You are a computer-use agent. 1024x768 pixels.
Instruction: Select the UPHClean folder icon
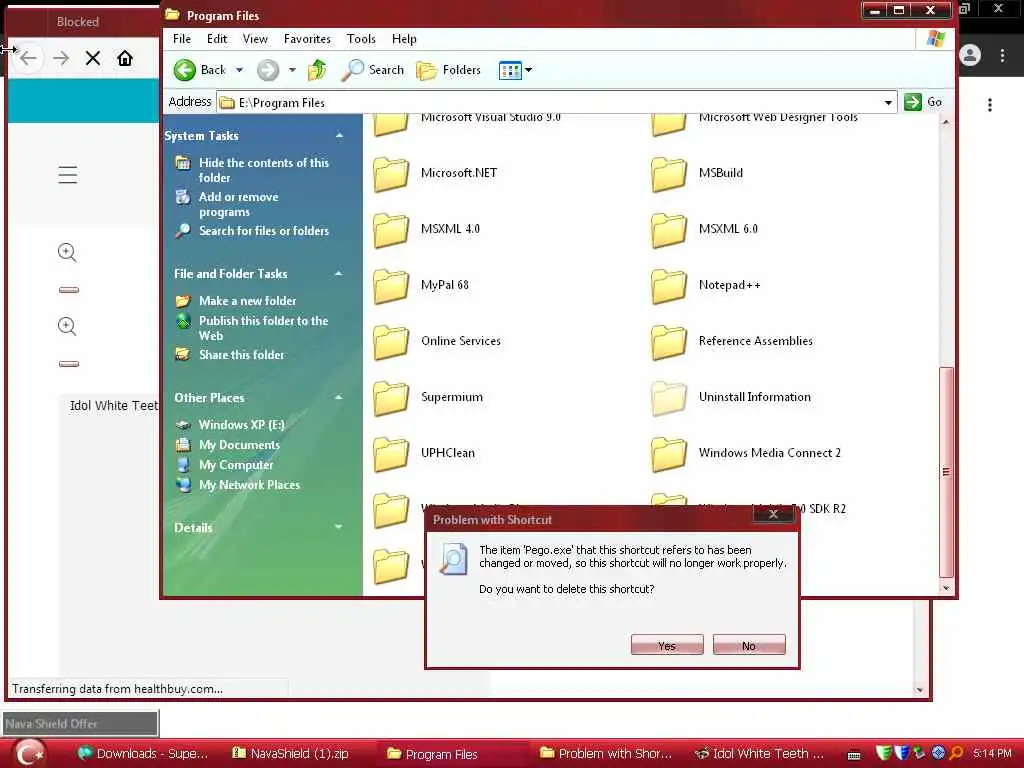(391, 454)
